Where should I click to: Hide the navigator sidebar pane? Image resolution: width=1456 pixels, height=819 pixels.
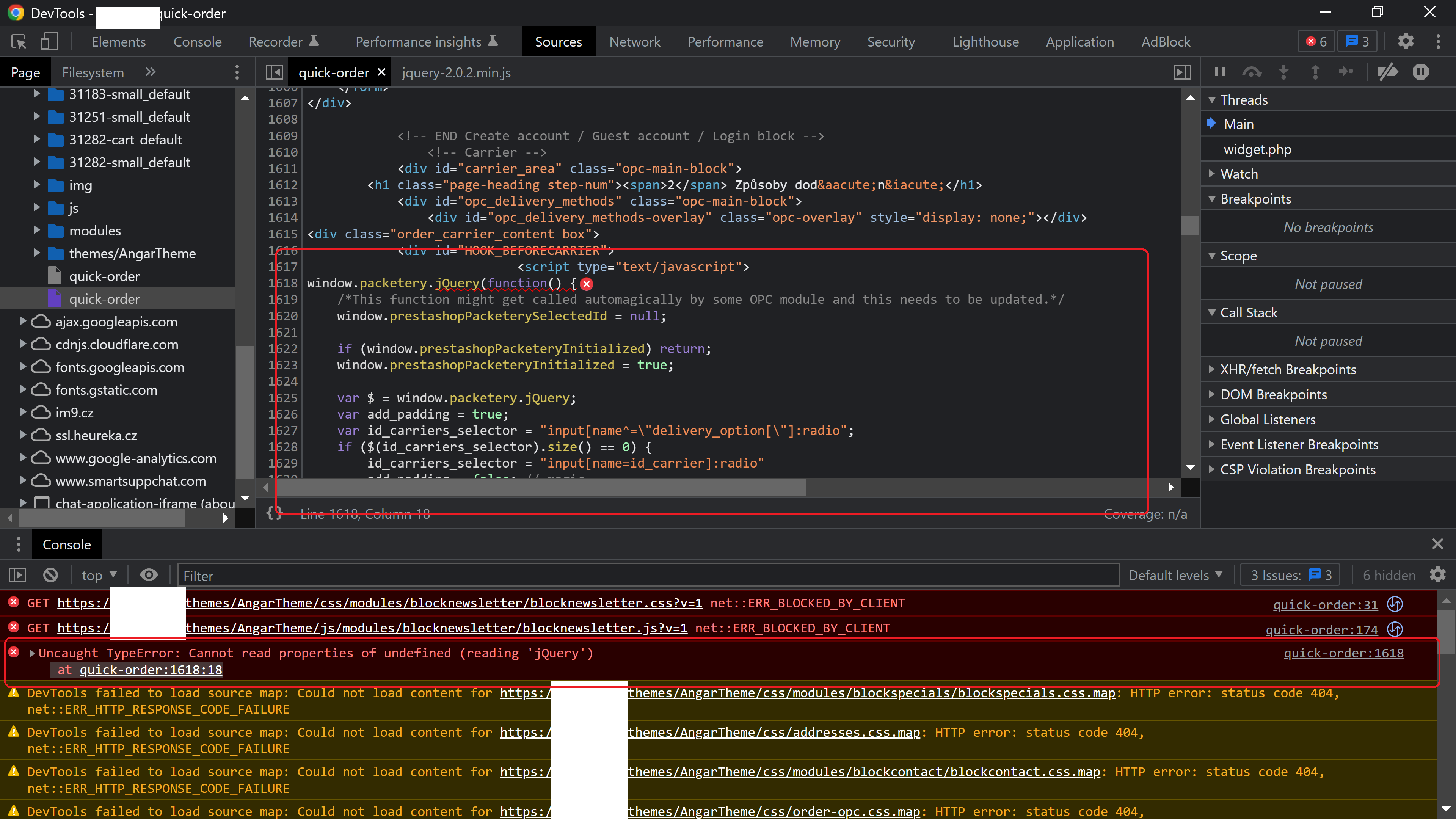pos(275,72)
